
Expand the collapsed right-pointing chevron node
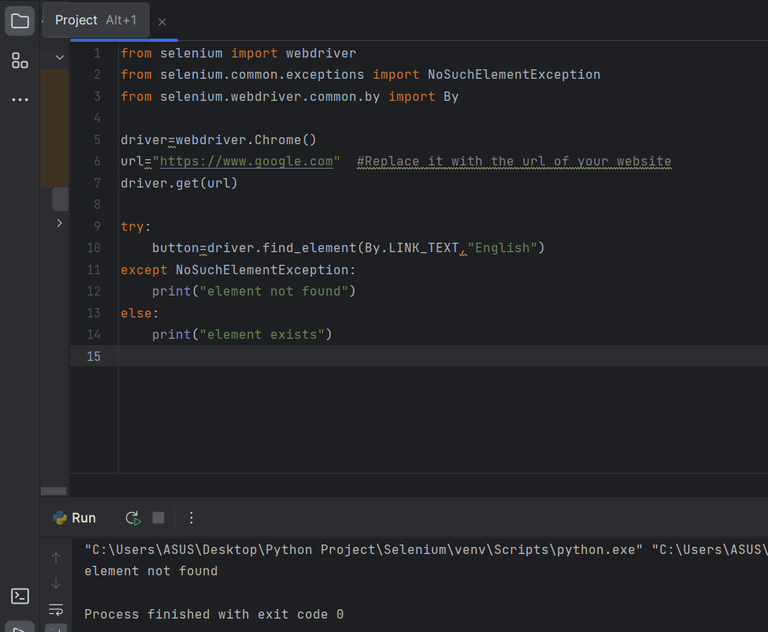(x=60, y=223)
